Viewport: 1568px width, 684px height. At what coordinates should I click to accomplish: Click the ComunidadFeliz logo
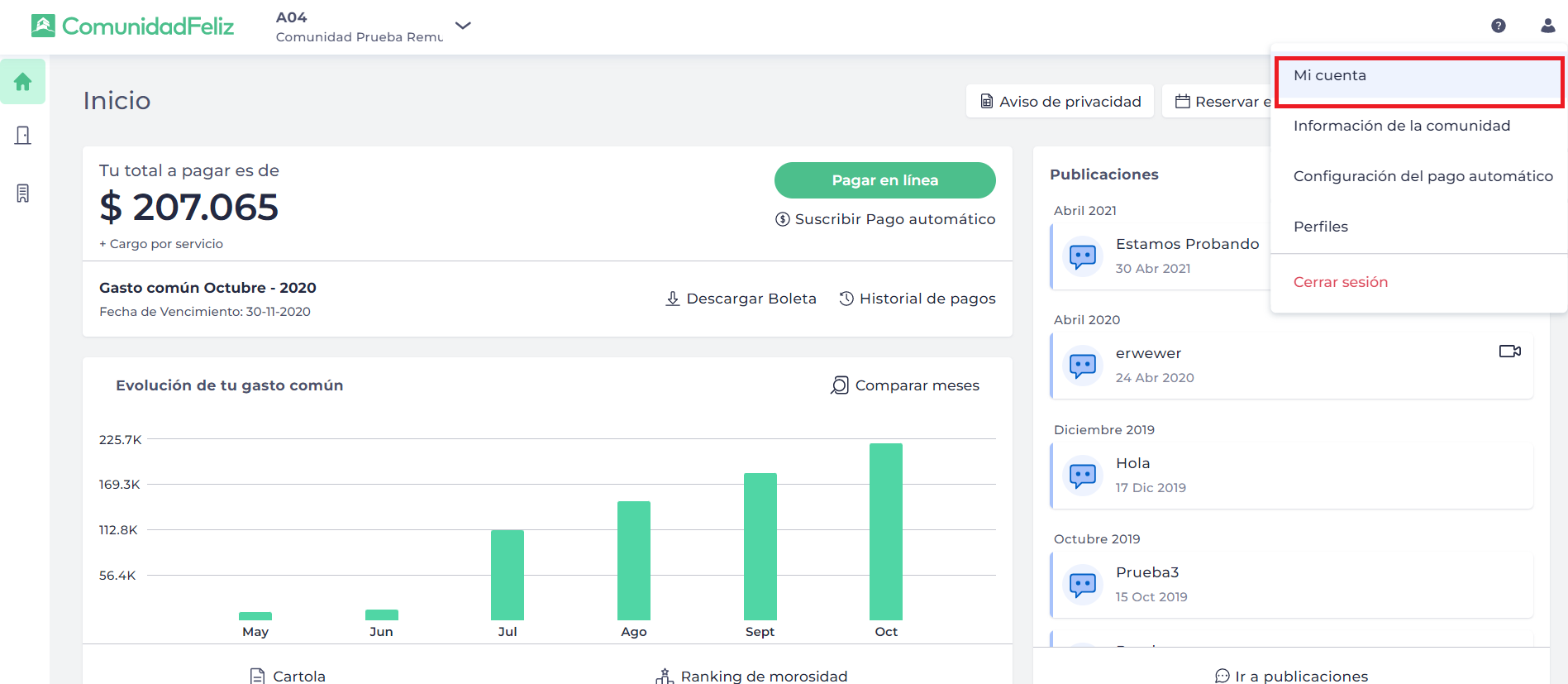(133, 26)
